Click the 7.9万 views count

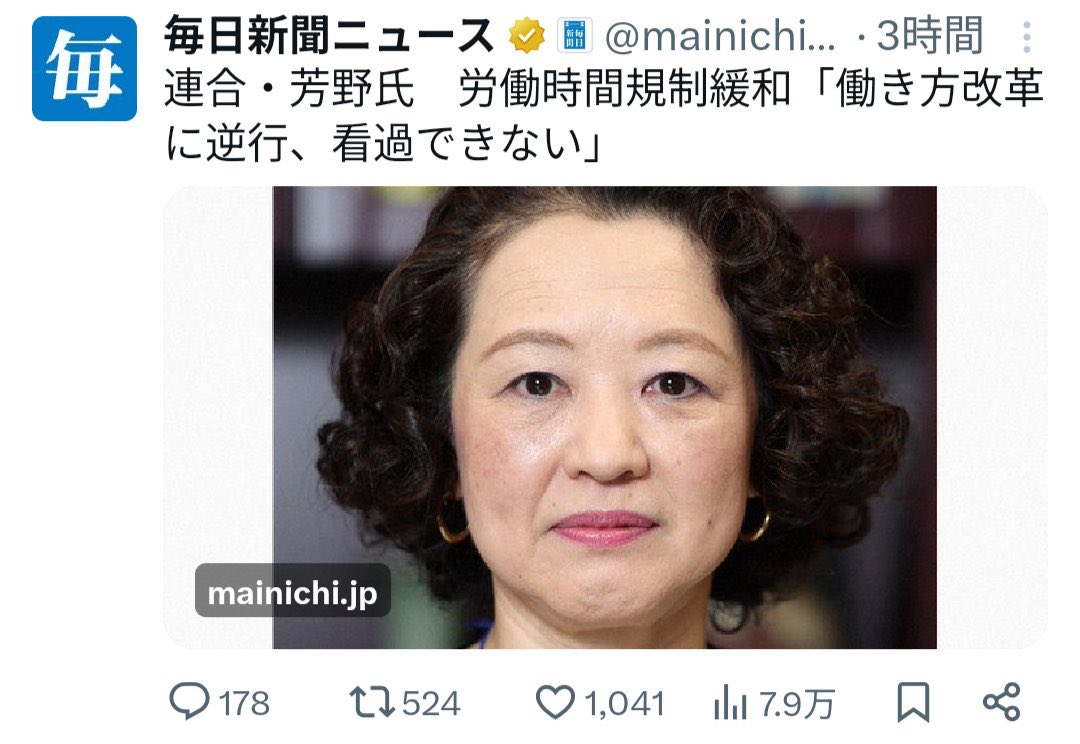click(x=797, y=704)
